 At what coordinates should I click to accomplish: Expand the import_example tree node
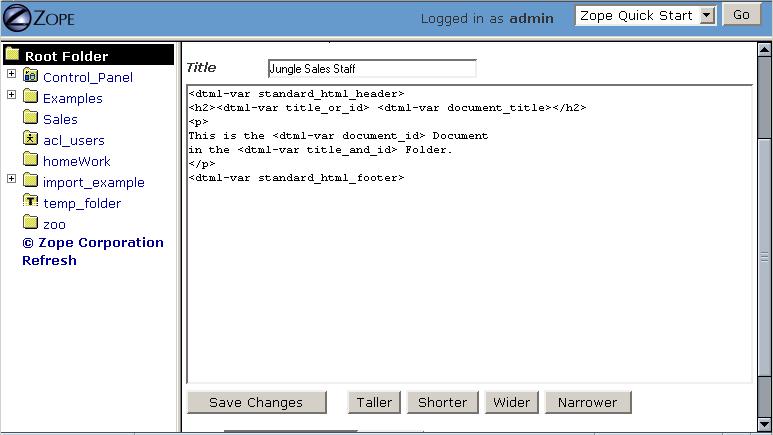[x=11, y=179]
